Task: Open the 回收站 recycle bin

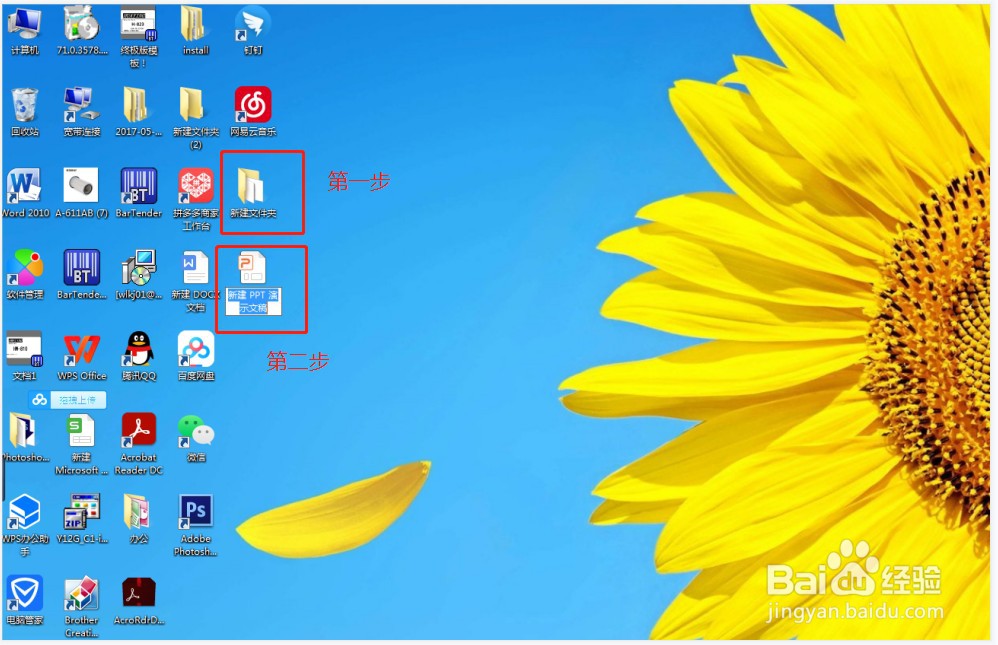Action: (24, 111)
